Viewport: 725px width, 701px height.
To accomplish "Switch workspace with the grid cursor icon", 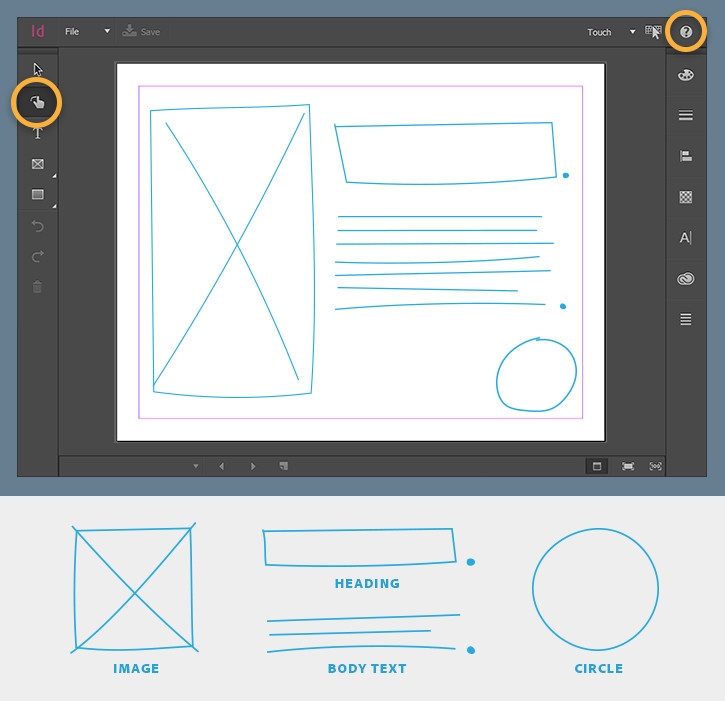I will point(653,32).
